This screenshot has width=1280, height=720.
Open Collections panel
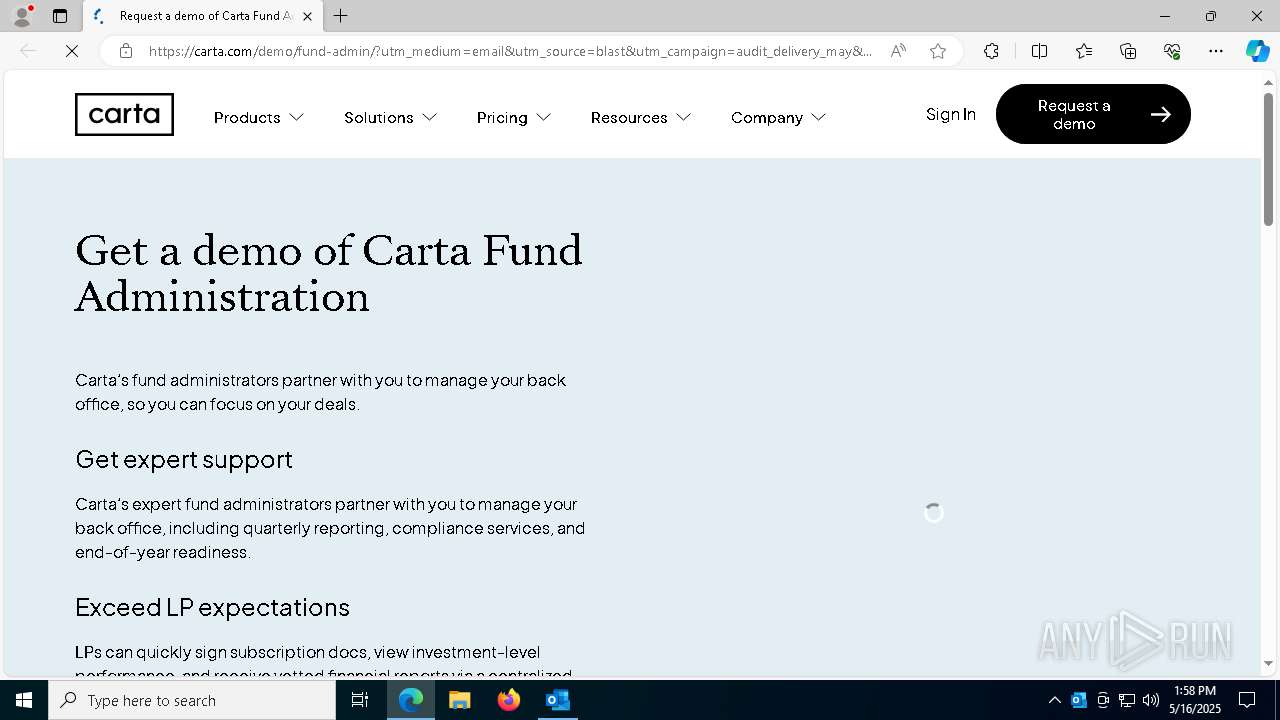(1128, 51)
